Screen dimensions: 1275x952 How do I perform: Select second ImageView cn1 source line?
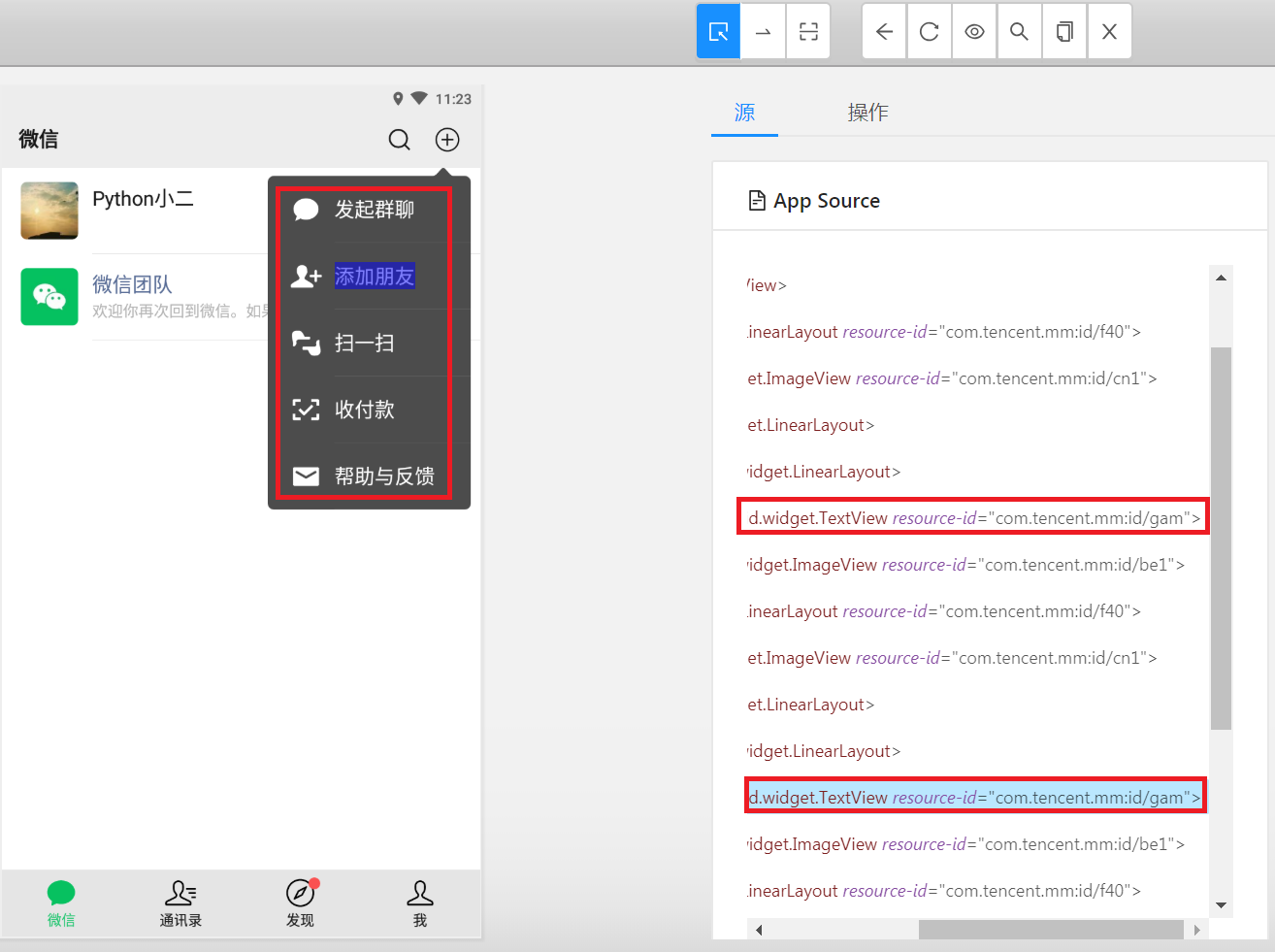point(952,658)
